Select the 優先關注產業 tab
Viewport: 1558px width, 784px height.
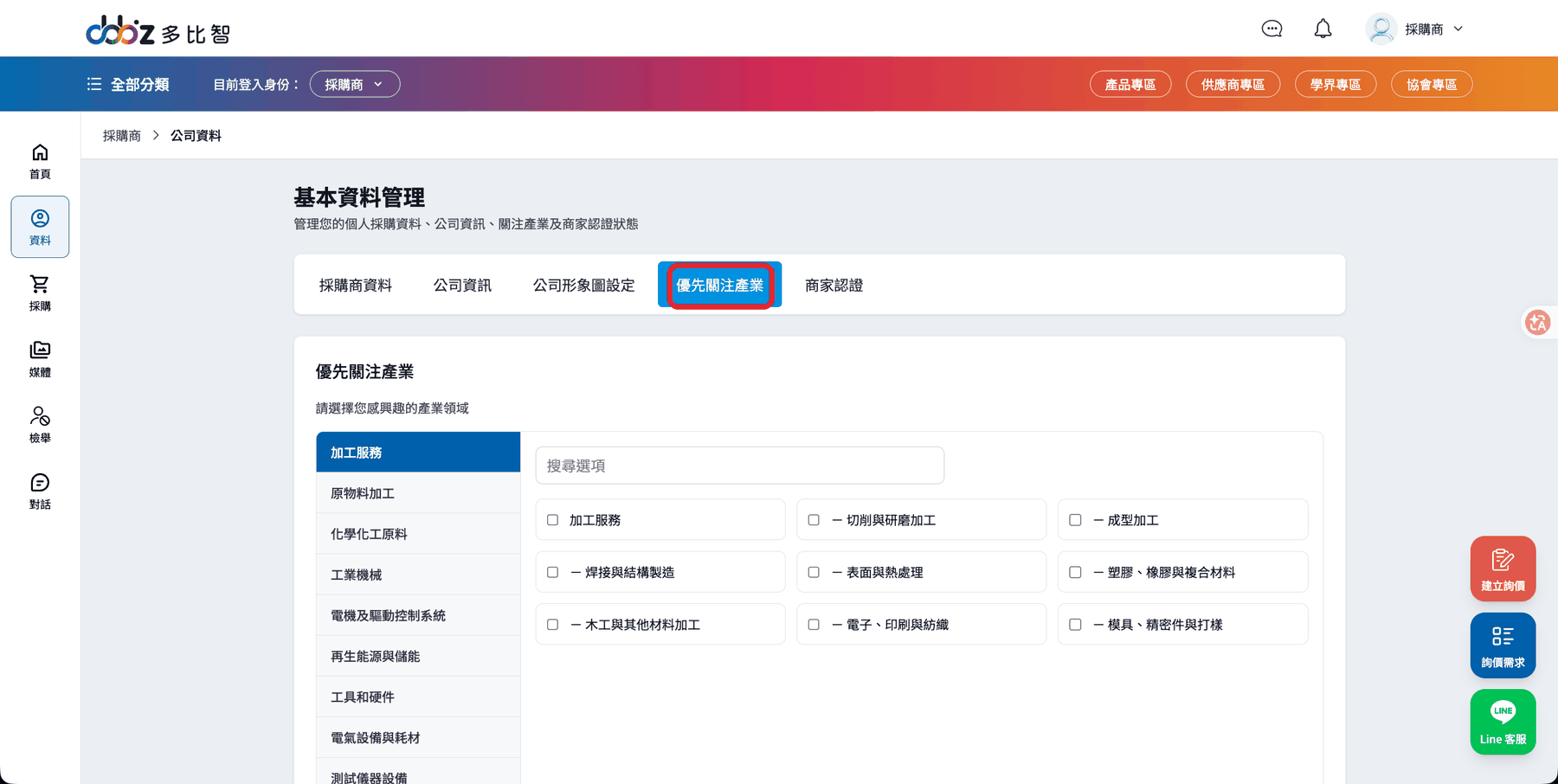(x=720, y=285)
